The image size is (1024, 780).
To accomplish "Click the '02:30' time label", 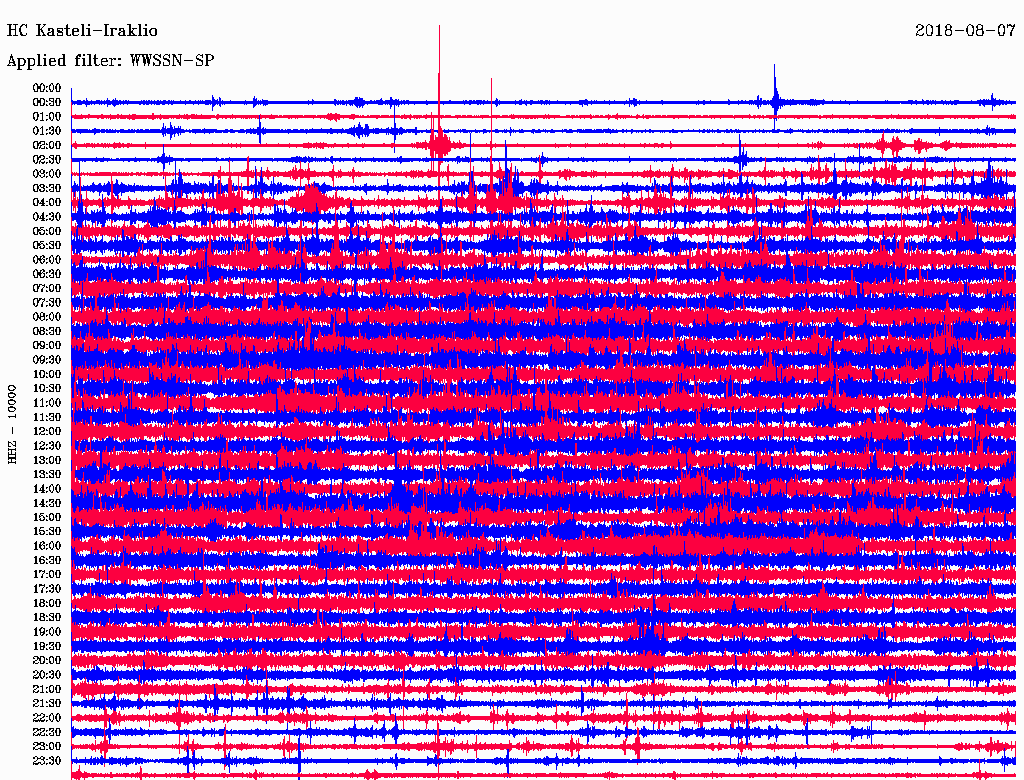I will 47,159.
